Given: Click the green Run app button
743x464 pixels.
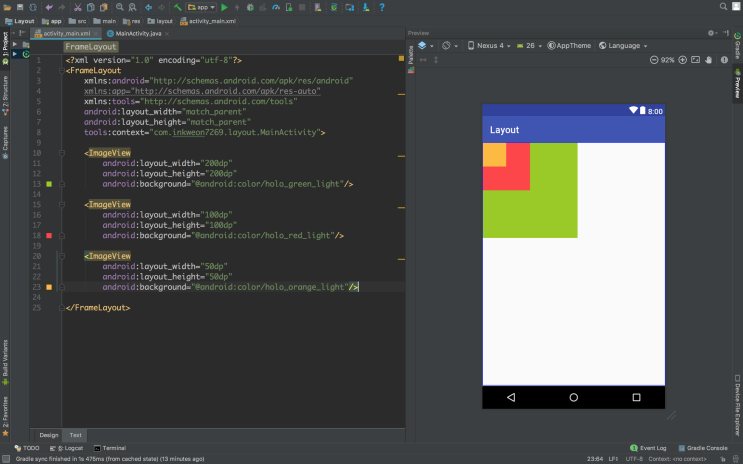Looking at the screenshot, I should tap(225, 7).
